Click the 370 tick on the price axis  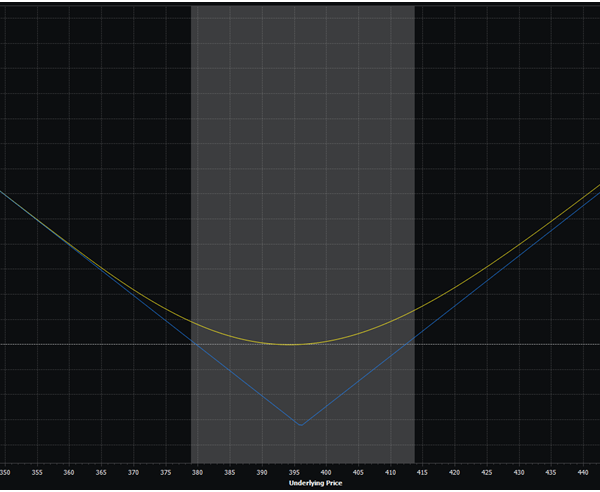tap(133, 471)
